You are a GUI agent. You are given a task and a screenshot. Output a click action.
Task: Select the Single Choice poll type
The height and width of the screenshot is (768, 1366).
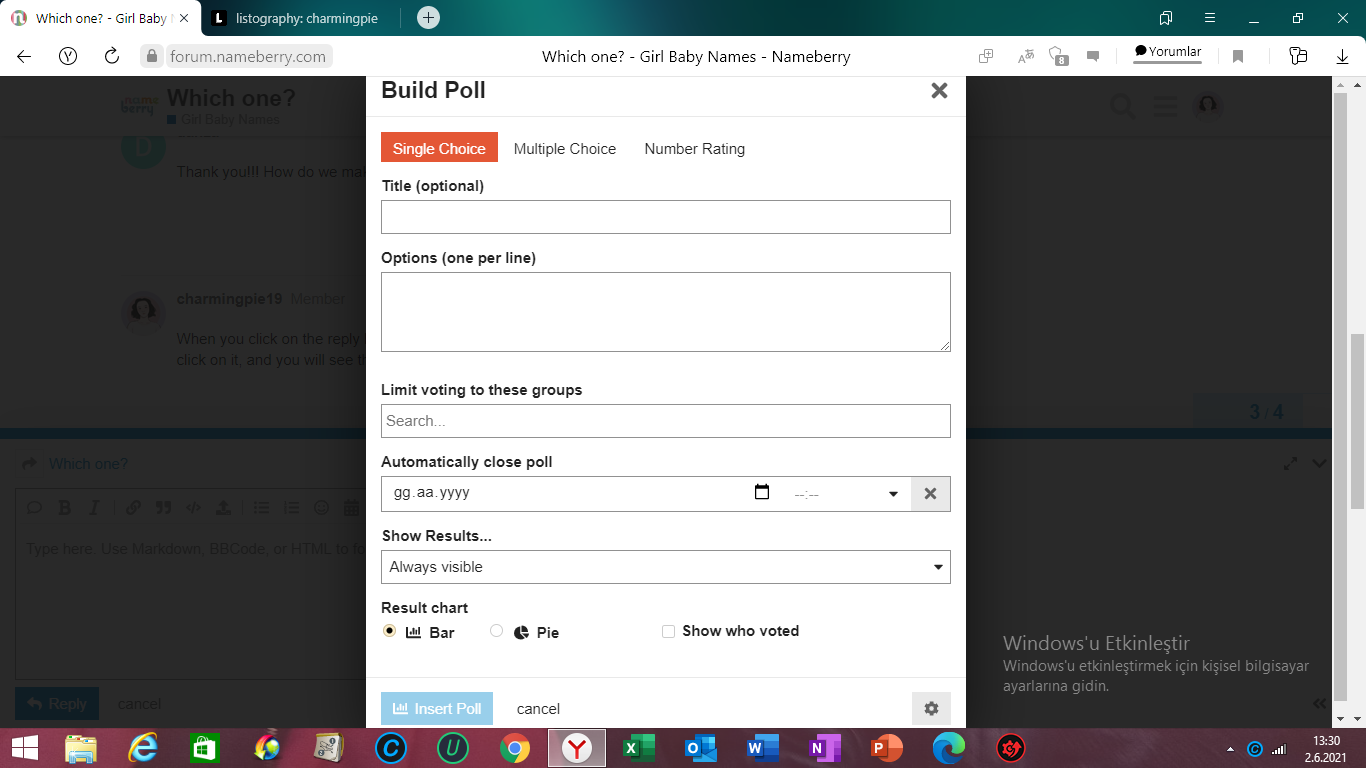coord(439,148)
